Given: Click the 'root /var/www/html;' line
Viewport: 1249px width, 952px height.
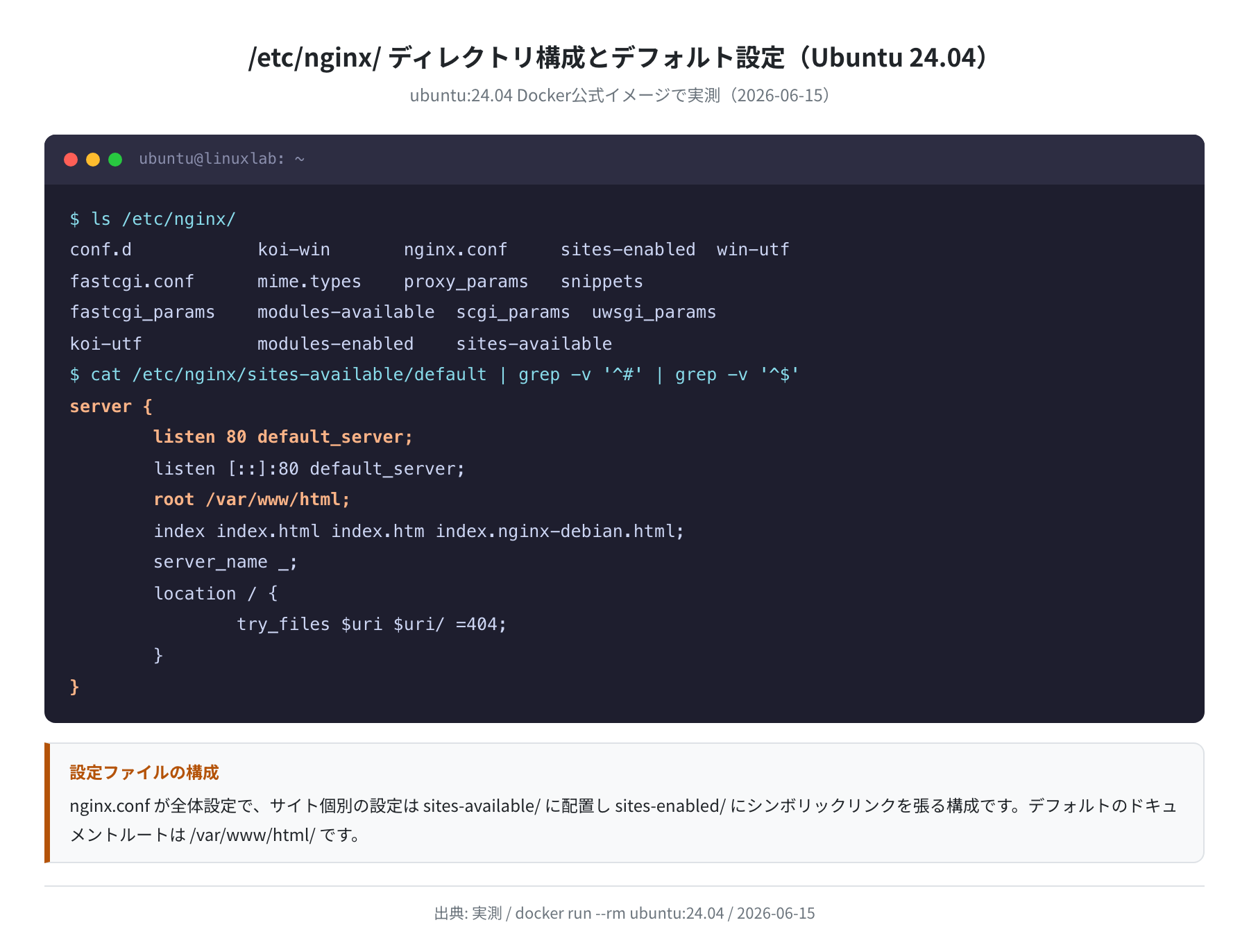Looking at the screenshot, I should (252, 500).
